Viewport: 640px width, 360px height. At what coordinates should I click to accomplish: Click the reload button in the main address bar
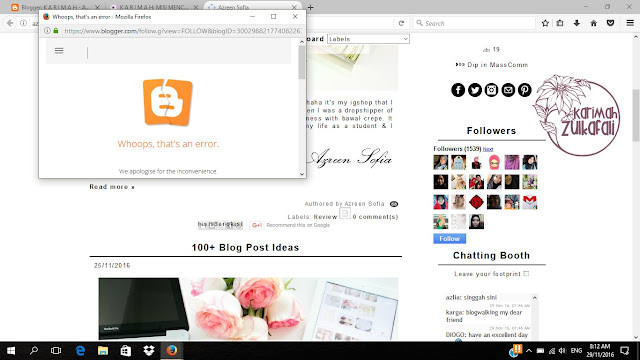(401, 23)
